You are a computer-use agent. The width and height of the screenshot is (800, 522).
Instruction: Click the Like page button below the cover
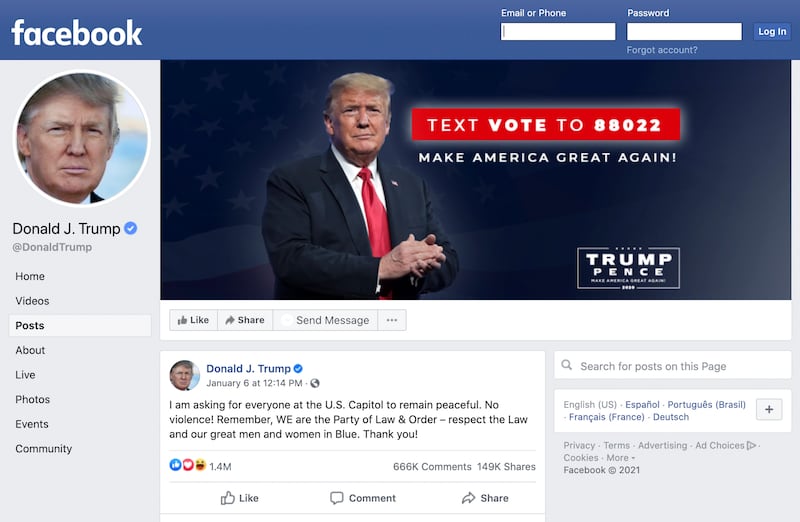(x=193, y=320)
